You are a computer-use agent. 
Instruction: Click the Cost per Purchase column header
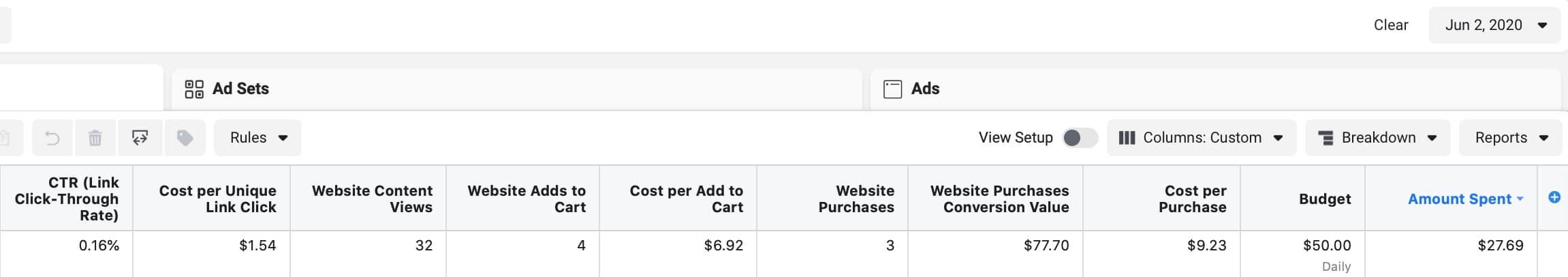[1195, 199]
